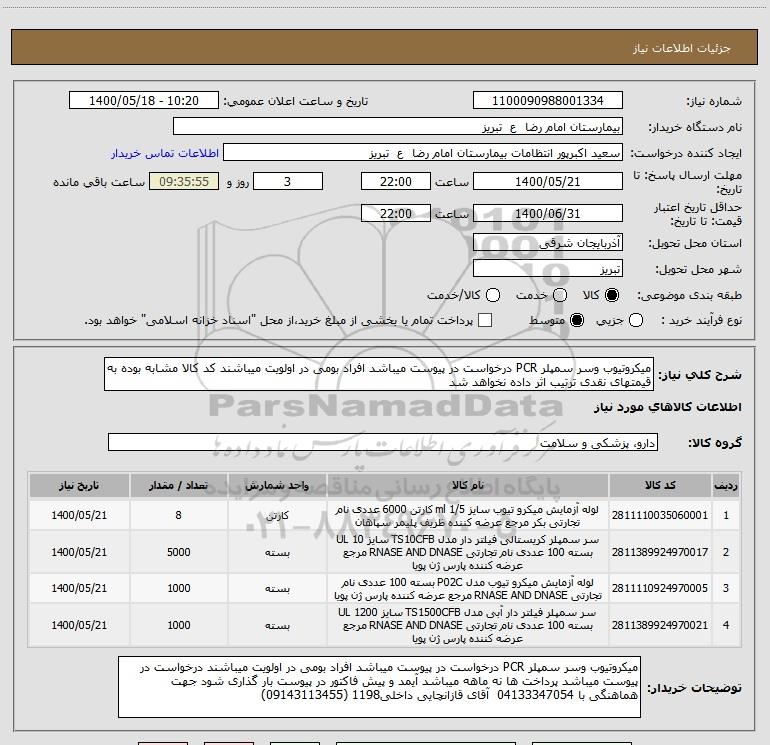
Task: Click the کد کالا column header
Action: coord(660,486)
